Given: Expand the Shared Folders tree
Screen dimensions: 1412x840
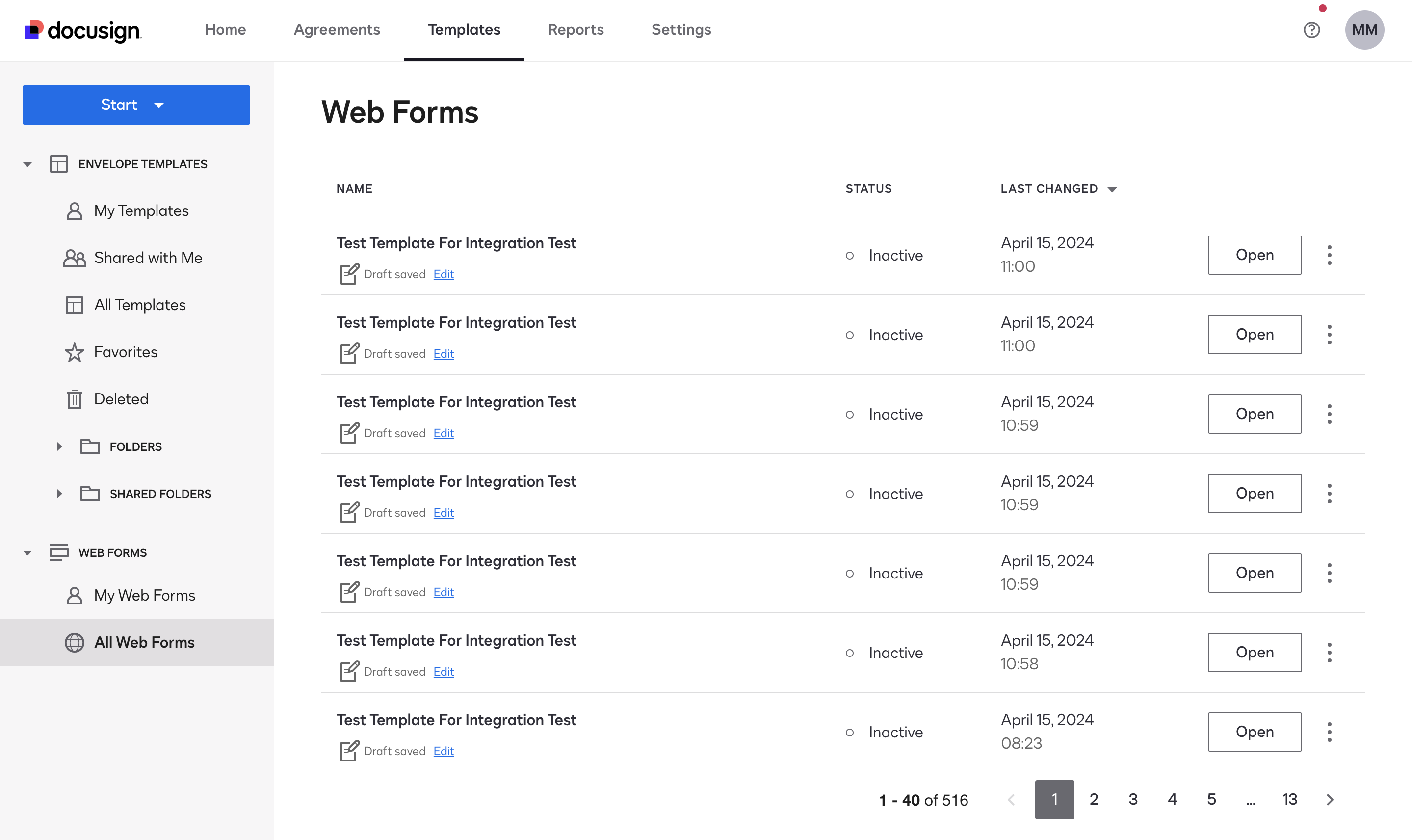Looking at the screenshot, I should tap(59, 494).
